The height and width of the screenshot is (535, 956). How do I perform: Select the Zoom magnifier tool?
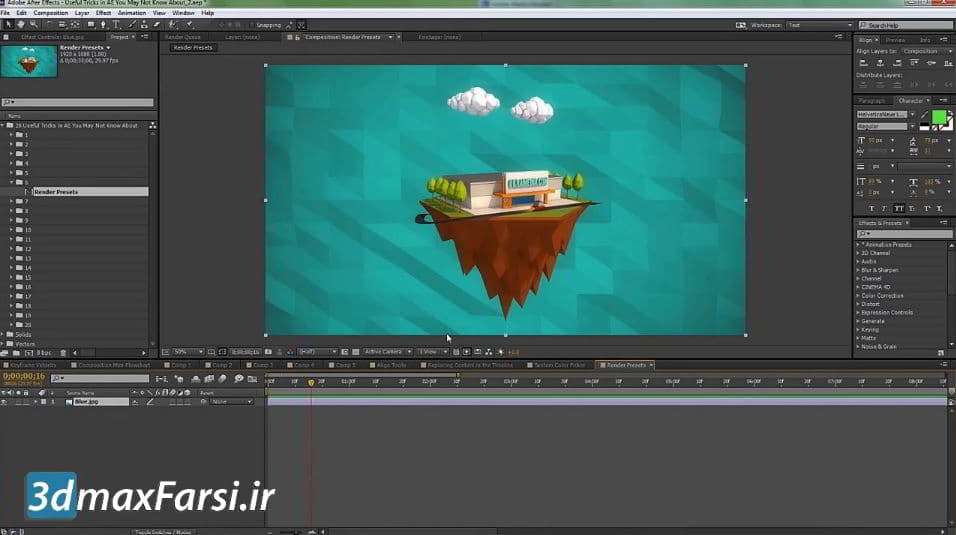click(x=33, y=24)
